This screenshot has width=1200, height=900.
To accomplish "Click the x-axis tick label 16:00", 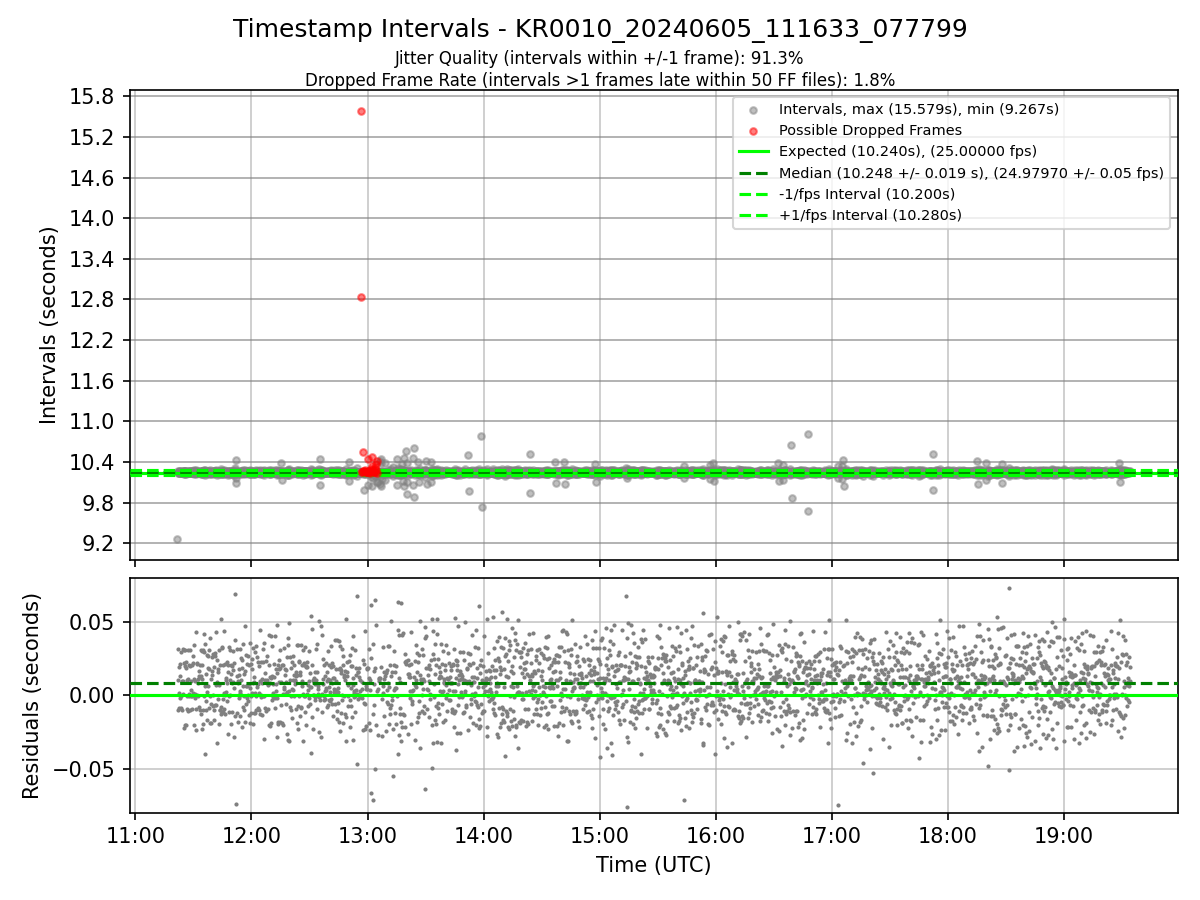I will point(715,836).
